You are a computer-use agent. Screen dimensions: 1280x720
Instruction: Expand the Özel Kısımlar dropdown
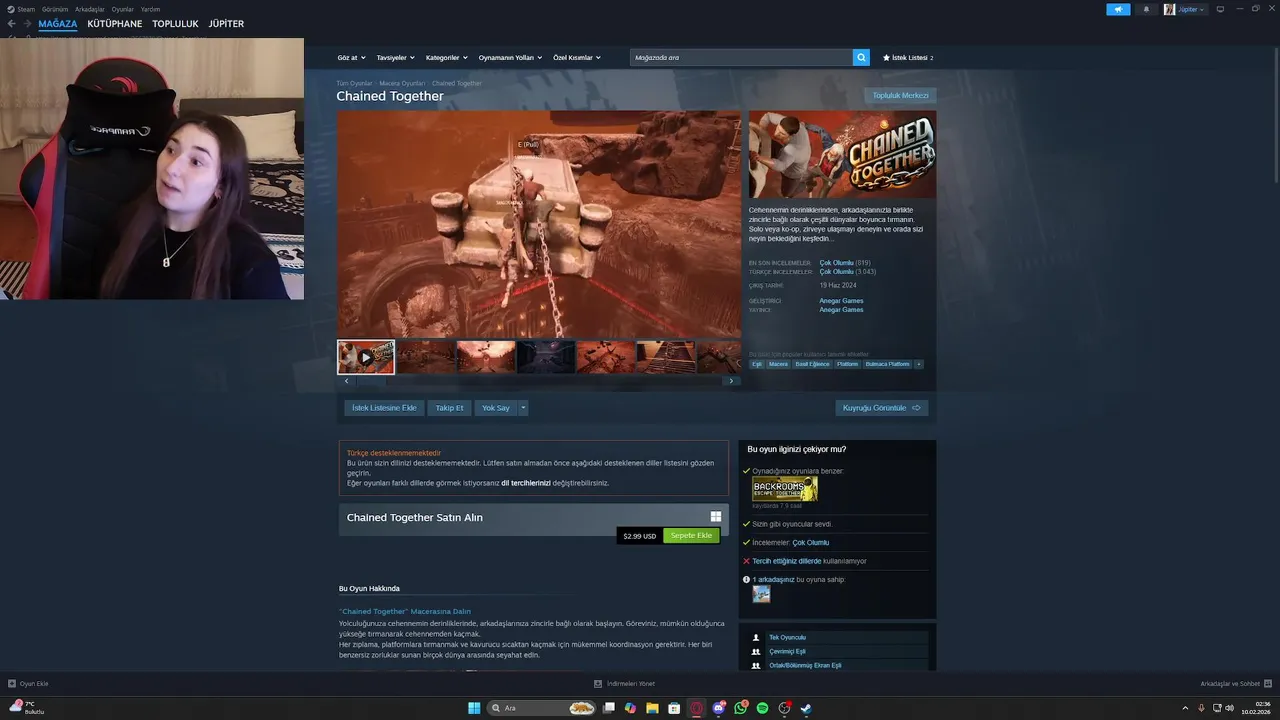pyautogui.click(x=577, y=58)
